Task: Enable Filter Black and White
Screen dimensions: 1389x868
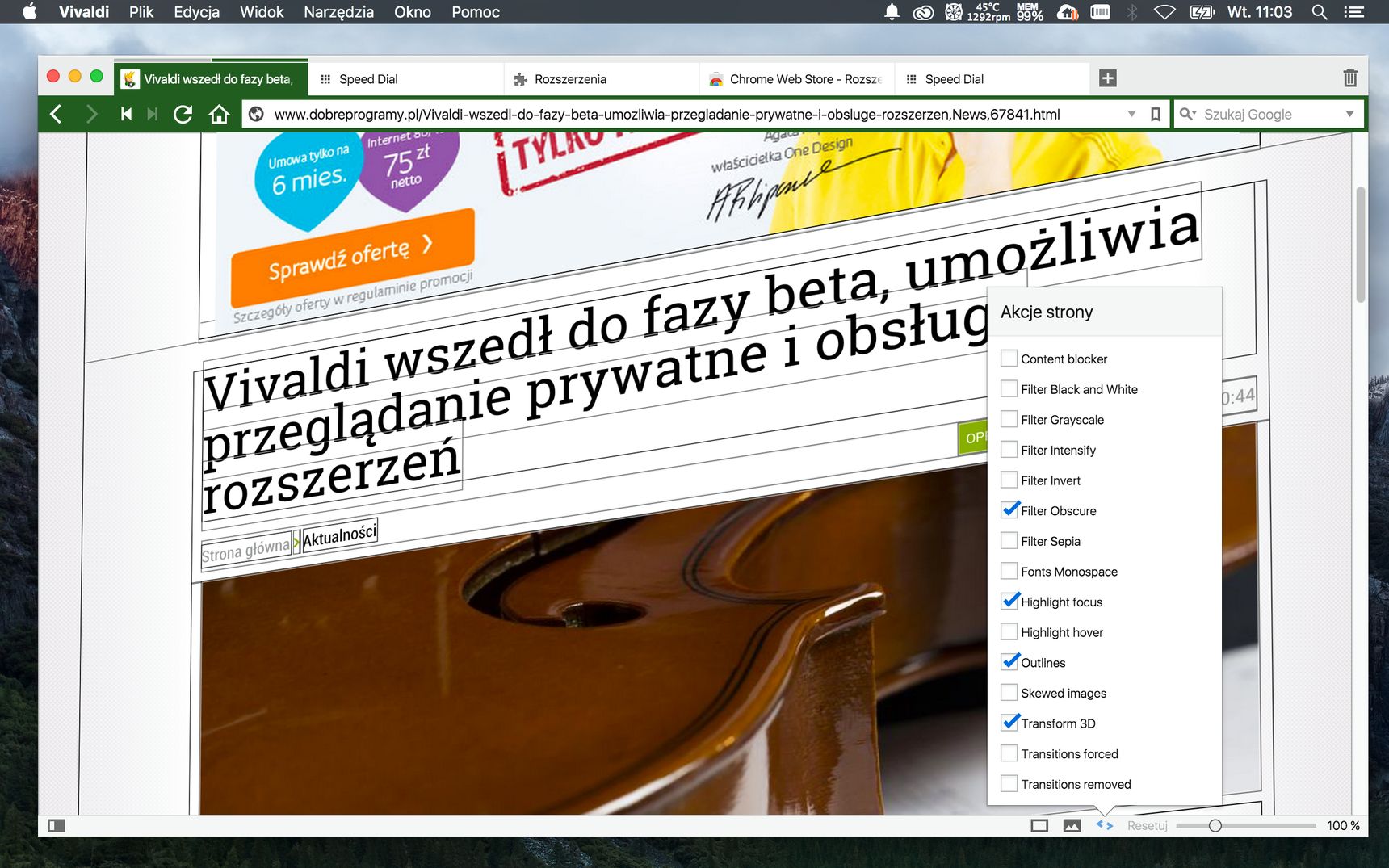Action: pos(1009,388)
